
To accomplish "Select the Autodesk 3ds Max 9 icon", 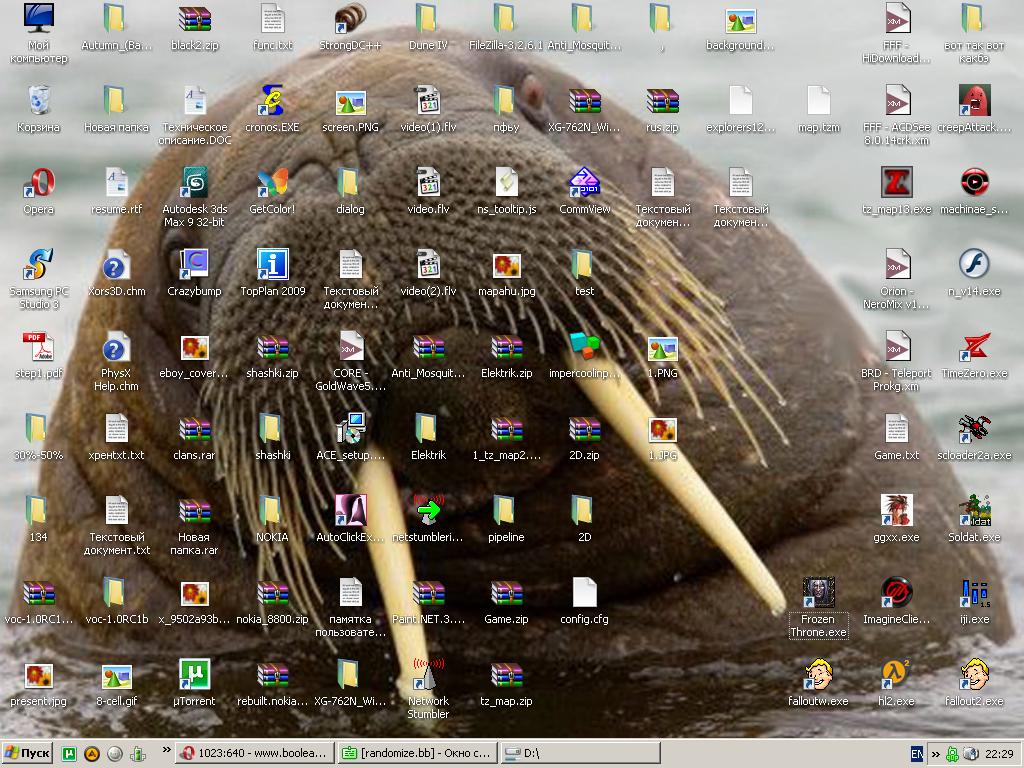I will (x=194, y=184).
